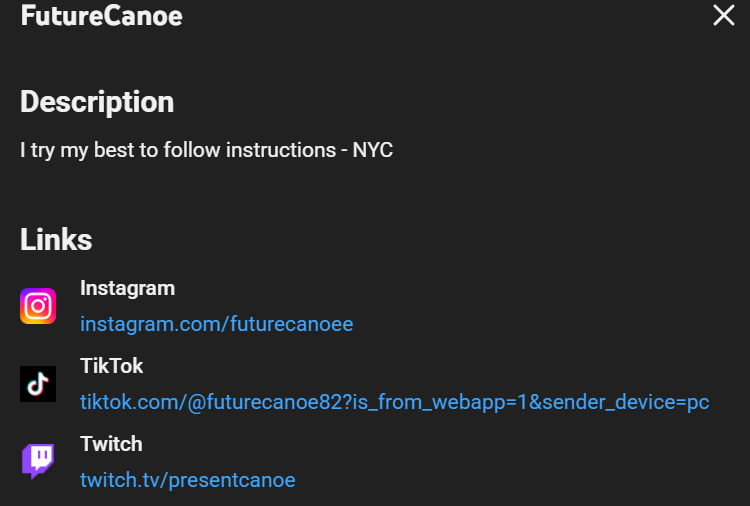Click the FutureCanoe channel title
This screenshot has height=506, width=750.
[x=101, y=16]
